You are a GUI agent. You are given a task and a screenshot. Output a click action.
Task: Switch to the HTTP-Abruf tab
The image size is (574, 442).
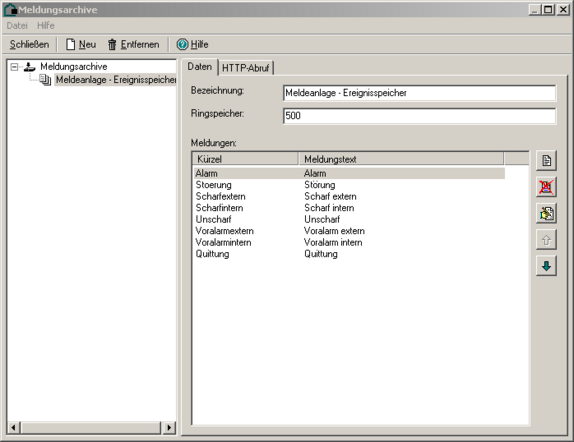click(x=245, y=68)
